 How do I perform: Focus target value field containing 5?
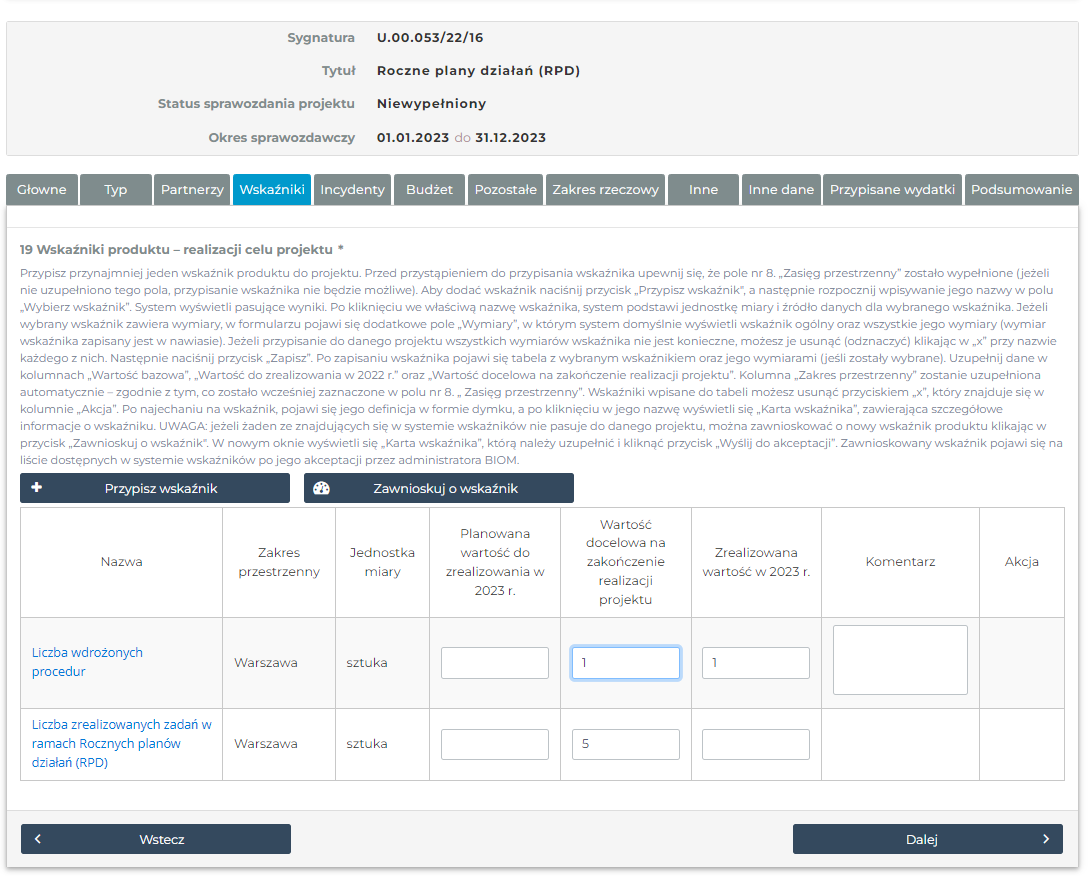point(625,744)
